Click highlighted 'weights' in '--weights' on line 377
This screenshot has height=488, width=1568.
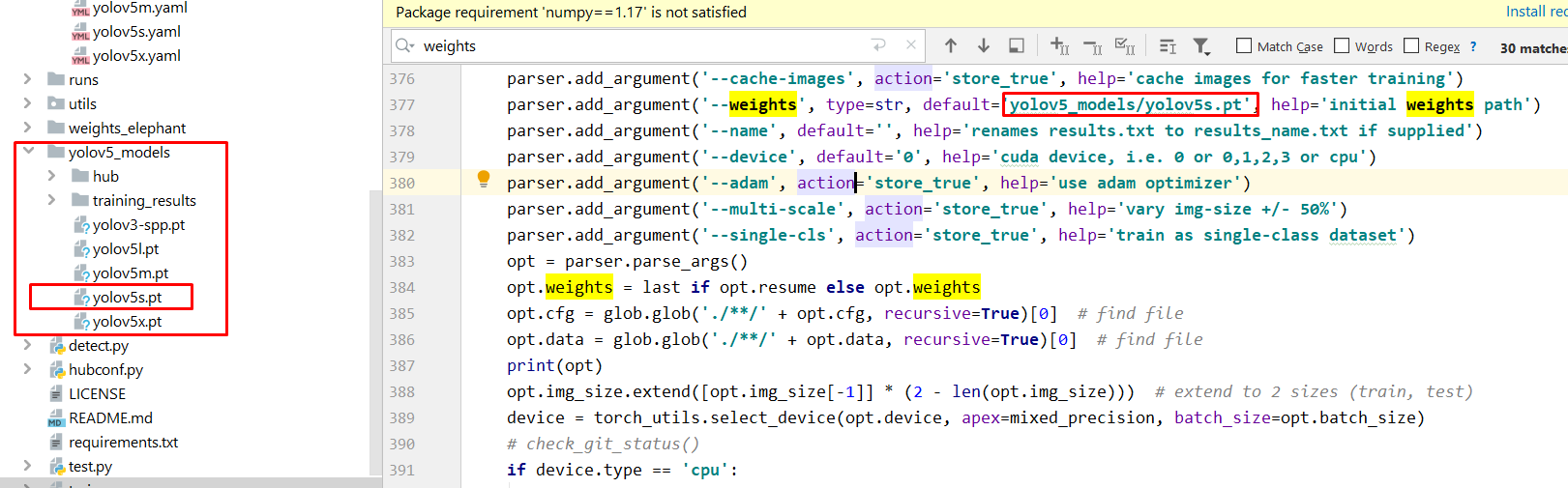(762, 104)
